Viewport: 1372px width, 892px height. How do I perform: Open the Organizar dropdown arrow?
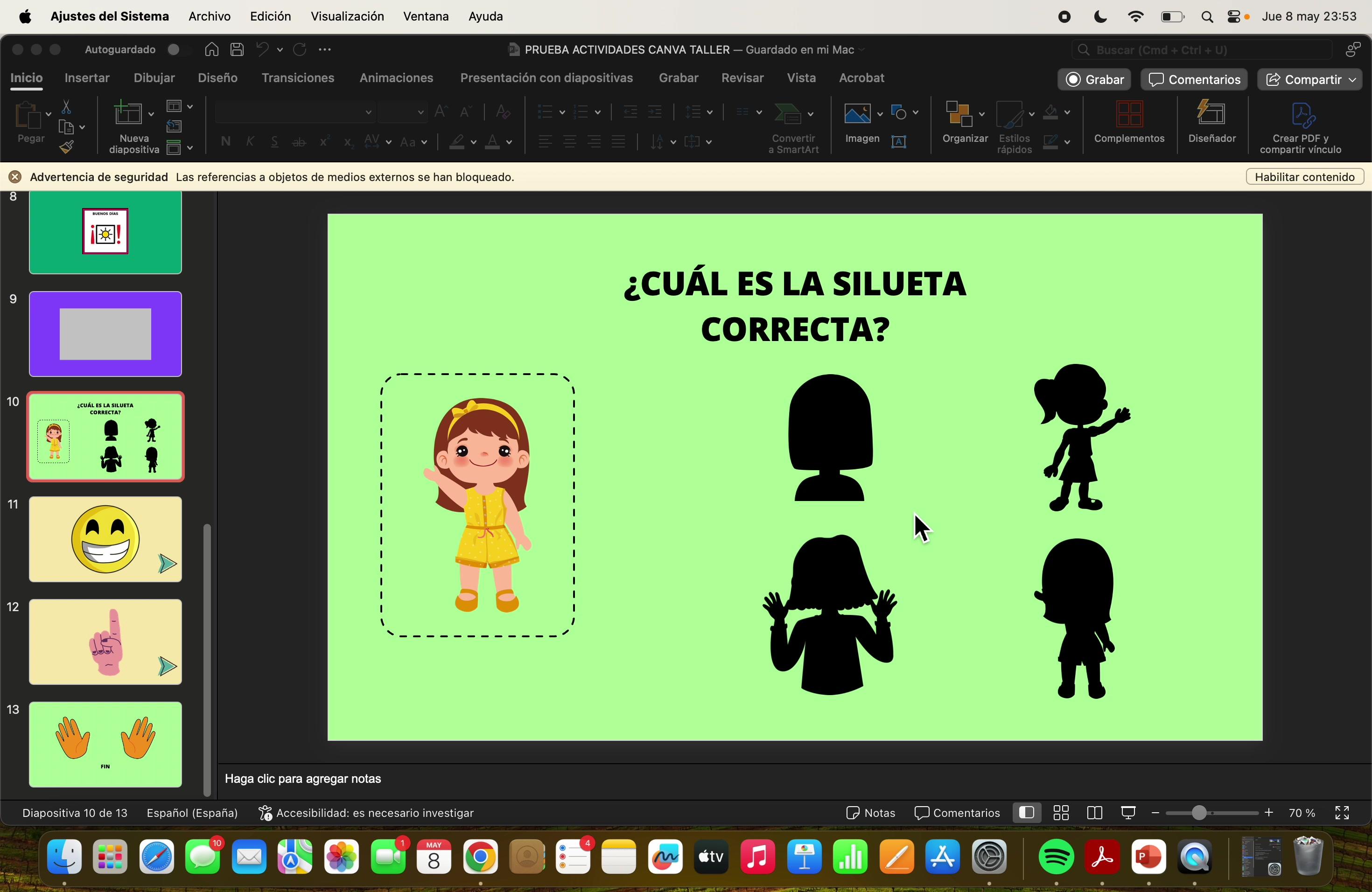tap(982, 113)
